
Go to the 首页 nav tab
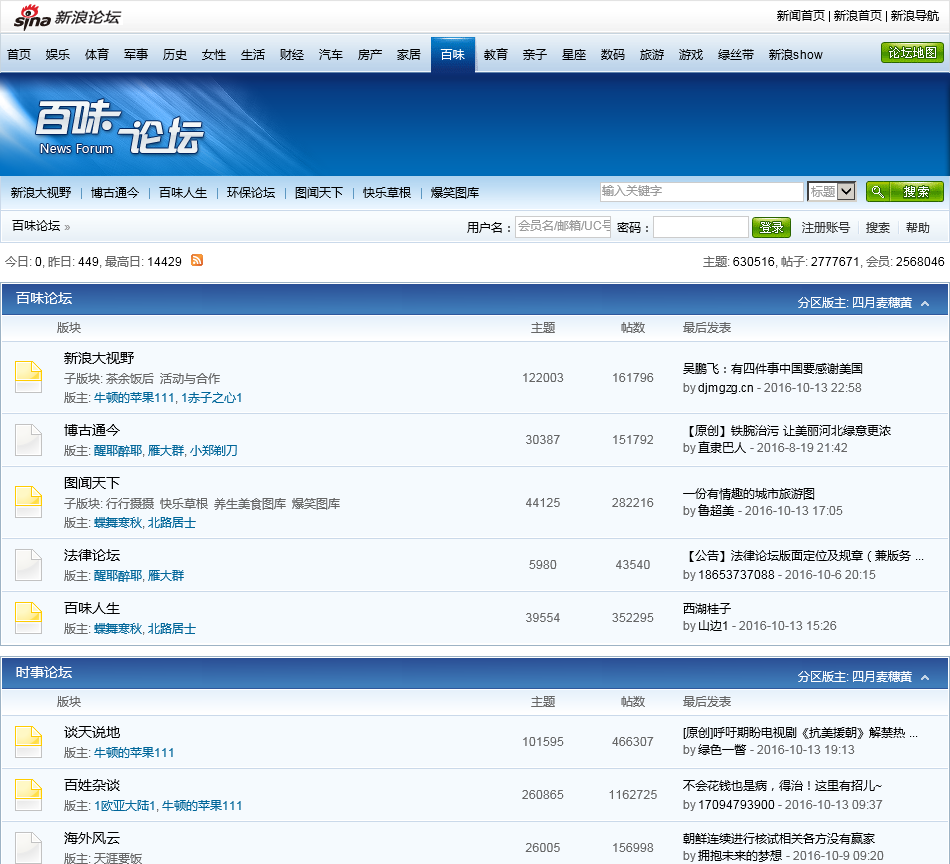[x=19, y=55]
